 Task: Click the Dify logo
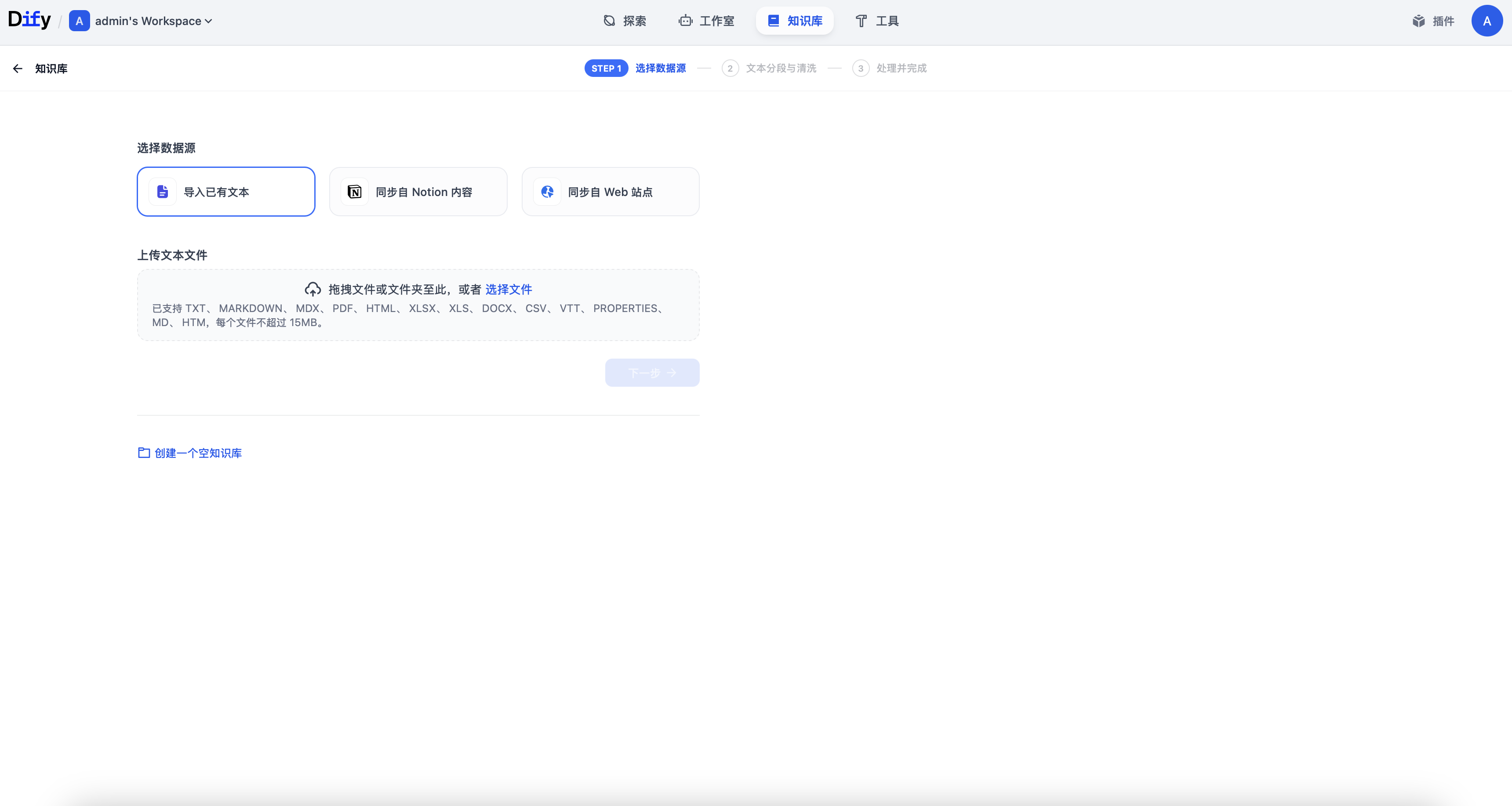click(29, 20)
